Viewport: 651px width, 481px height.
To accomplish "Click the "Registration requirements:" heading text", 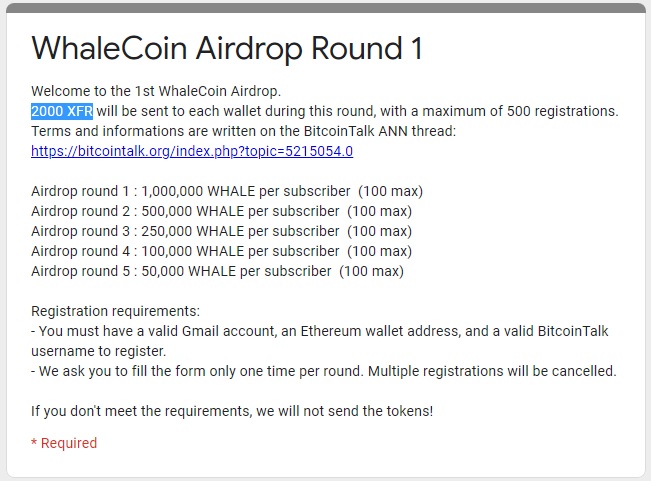I will coord(115,311).
